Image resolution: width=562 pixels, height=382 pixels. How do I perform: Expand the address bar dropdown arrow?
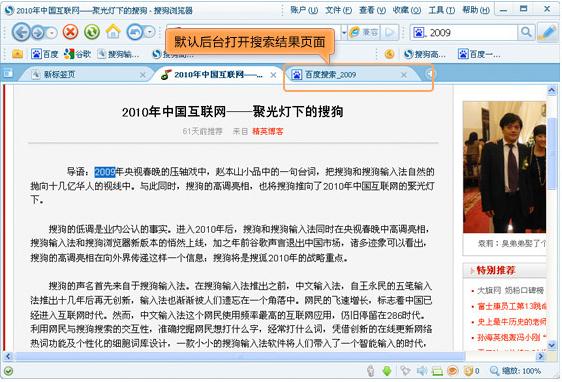pos(344,33)
